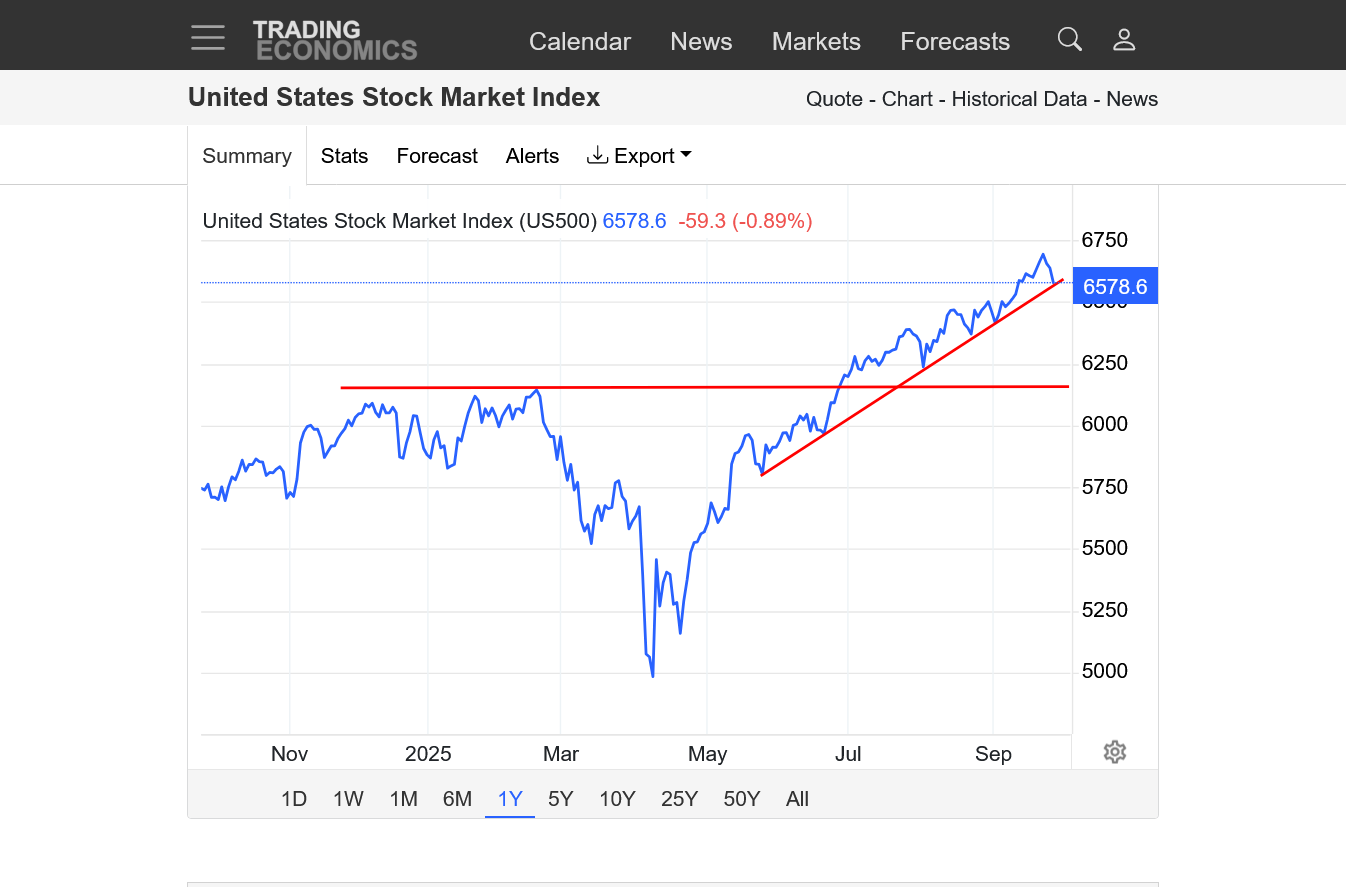Select the 50Y time range

(x=742, y=799)
